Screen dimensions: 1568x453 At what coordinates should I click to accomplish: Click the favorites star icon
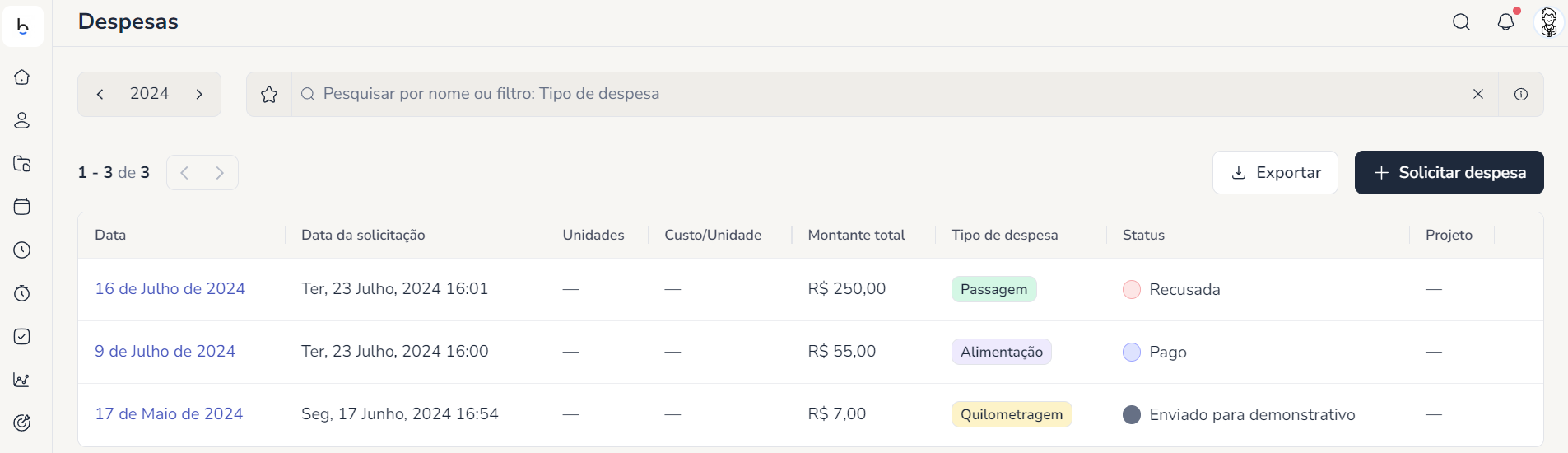(x=269, y=95)
